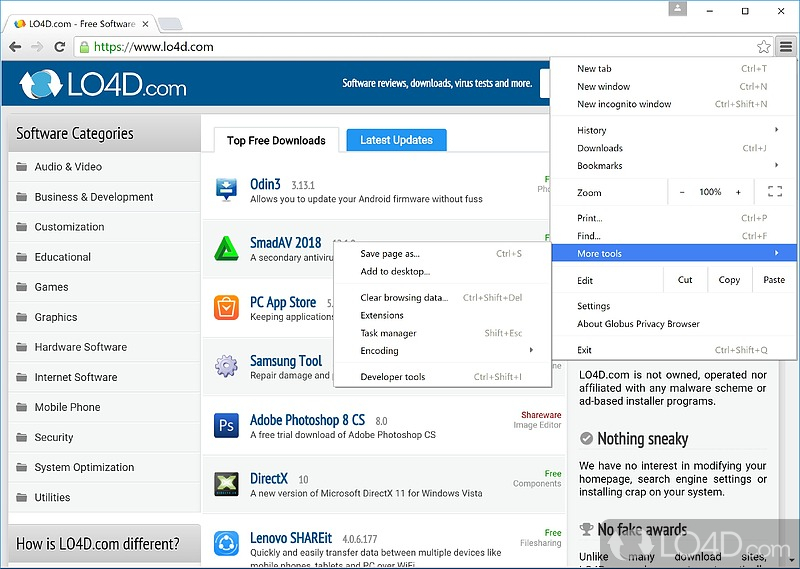Click the Games folder icon
Viewport: 800px width, 569px height.
(x=21, y=287)
